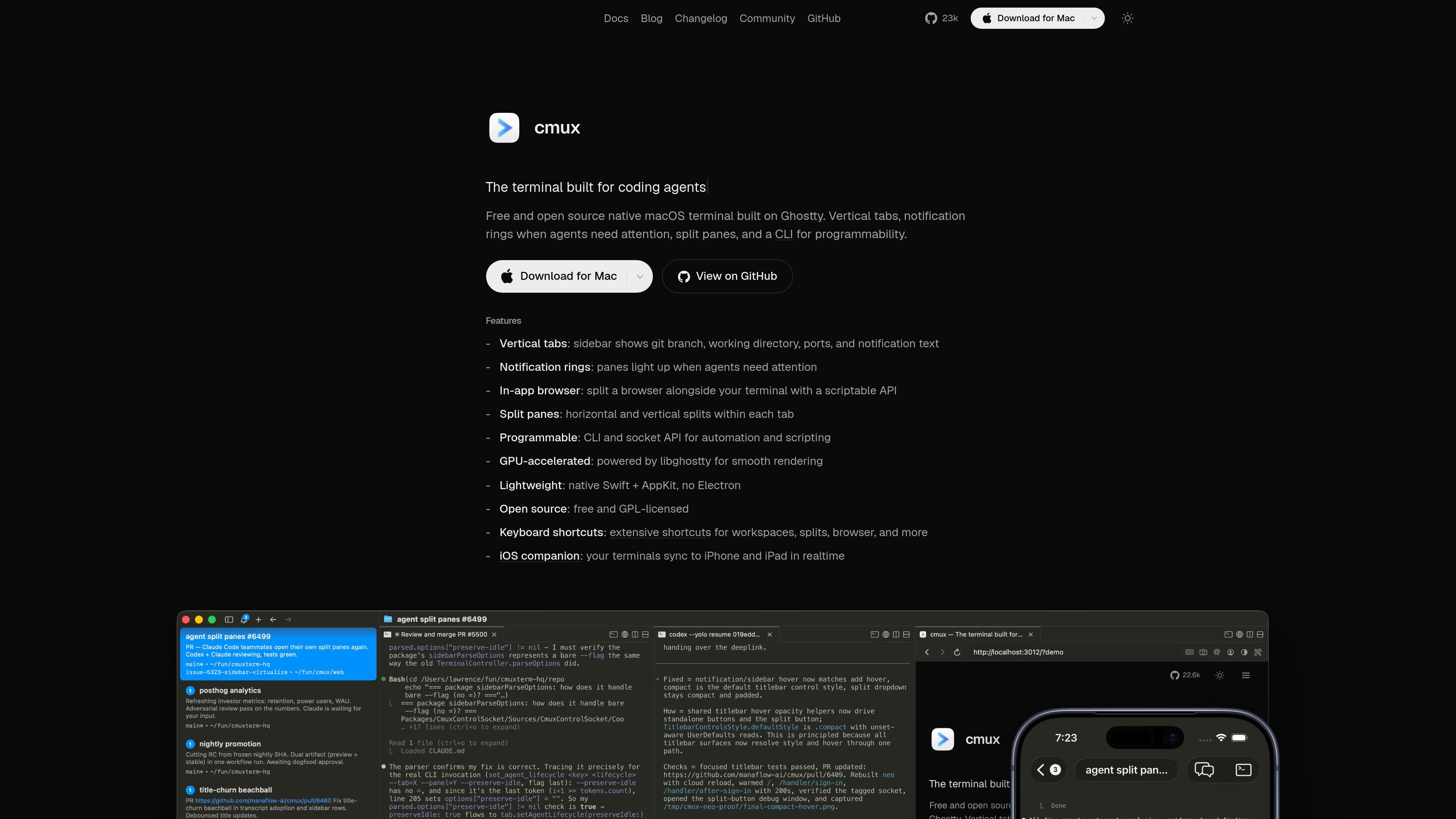Open the extensive shortcuts link

pos(660,532)
